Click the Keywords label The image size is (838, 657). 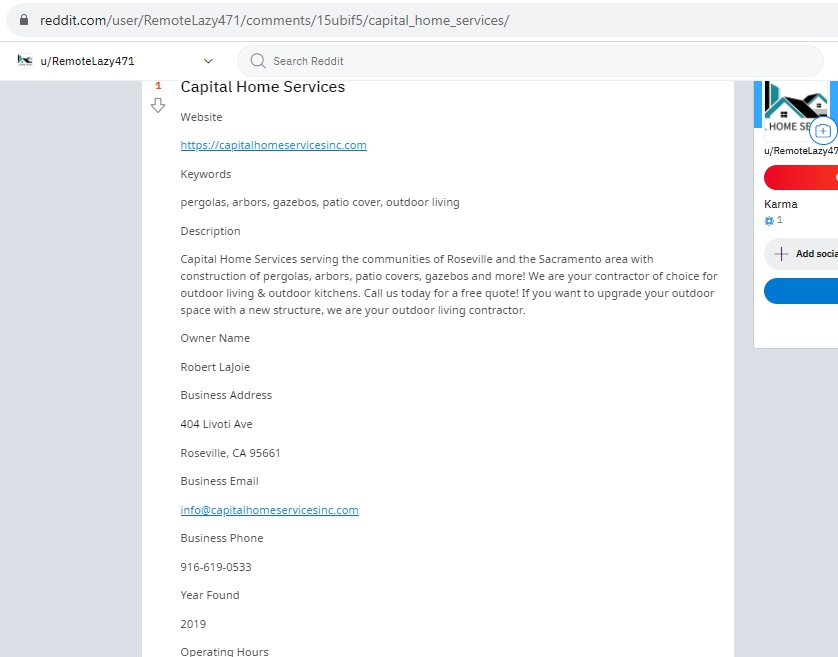coord(206,174)
